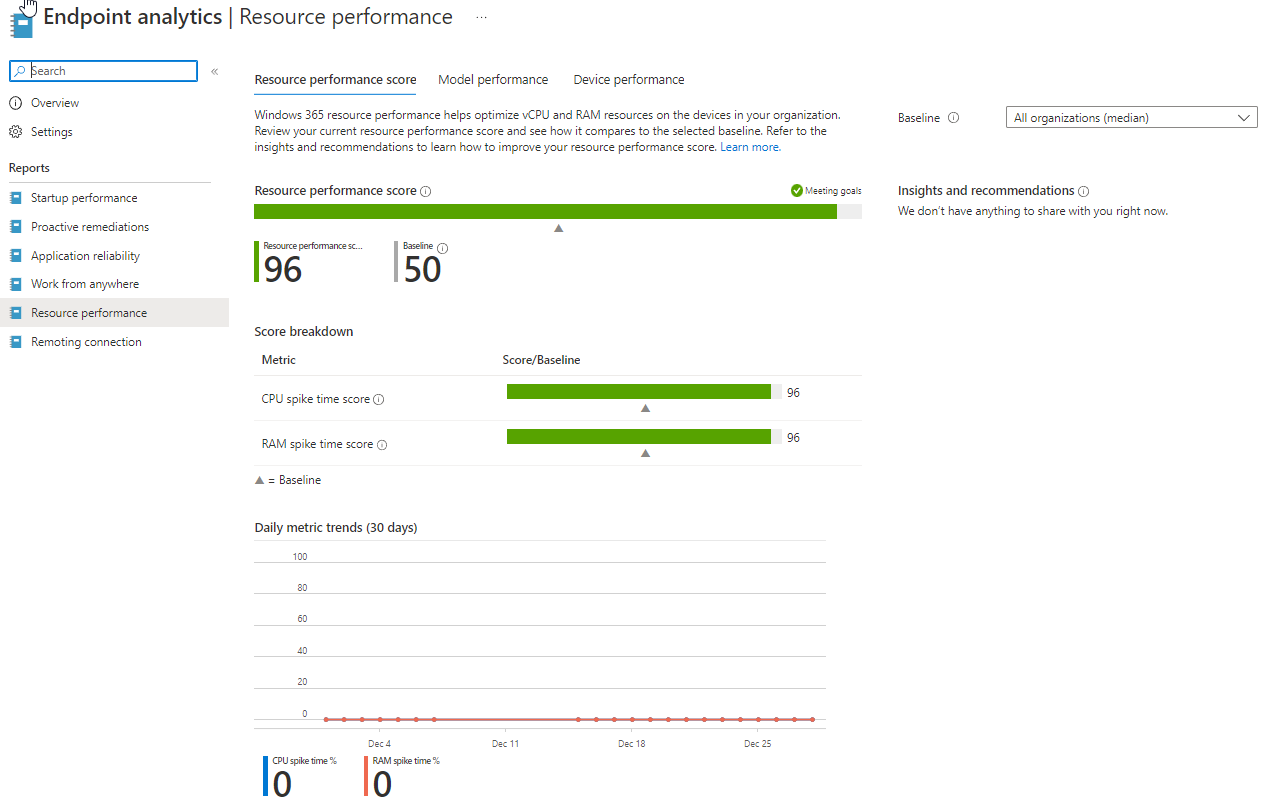1264x804 pixels.
Task: Switch to Device performance tab
Action: click(x=629, y=80)
